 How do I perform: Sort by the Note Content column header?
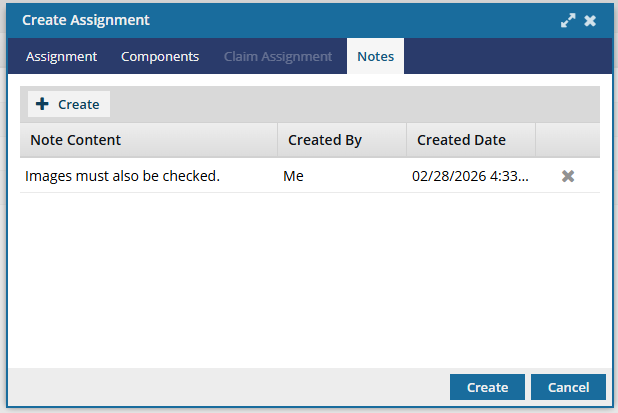click(x=76, y=140)
